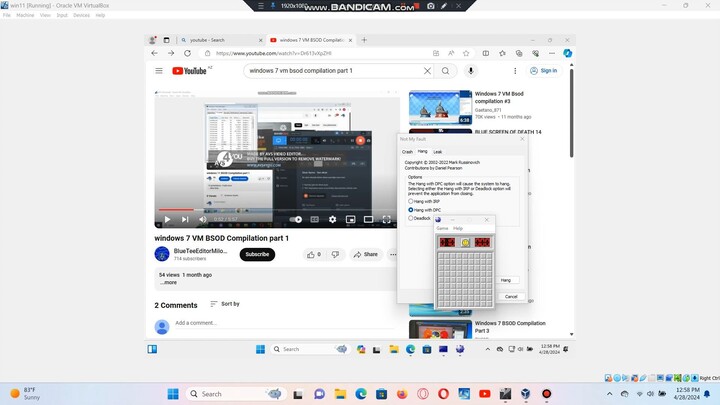The height and width of the screenshot is (405, 720).
Task: Open Bandicam recorder on host taskbar
Action: tap(546, 394)
